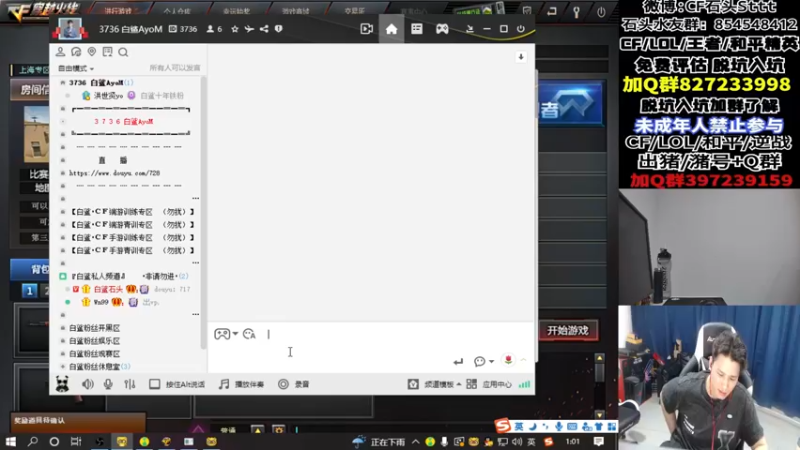Open the chat bubble options dropdown
Image resolution: width=800 pixels, height=450 pixels.
point(484,361)
